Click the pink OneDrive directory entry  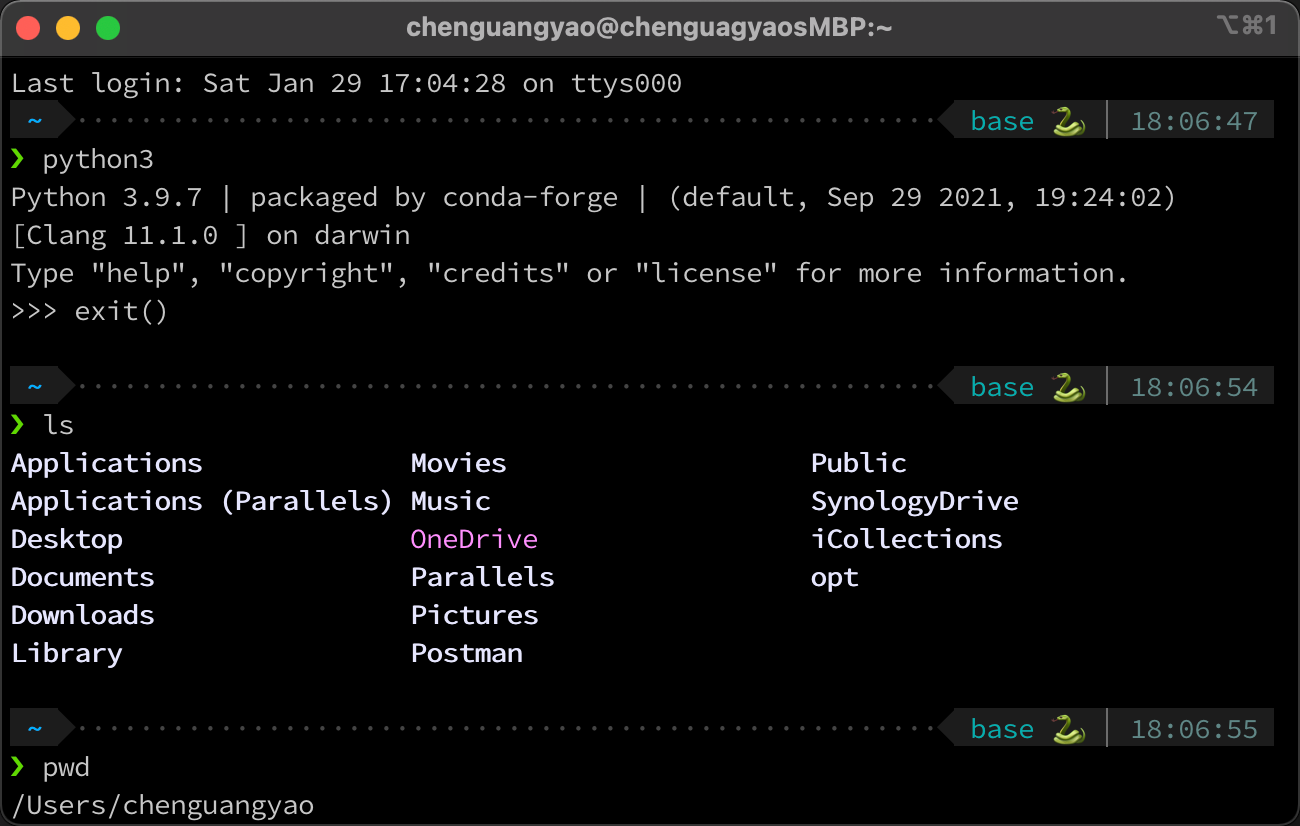point(474,539)
